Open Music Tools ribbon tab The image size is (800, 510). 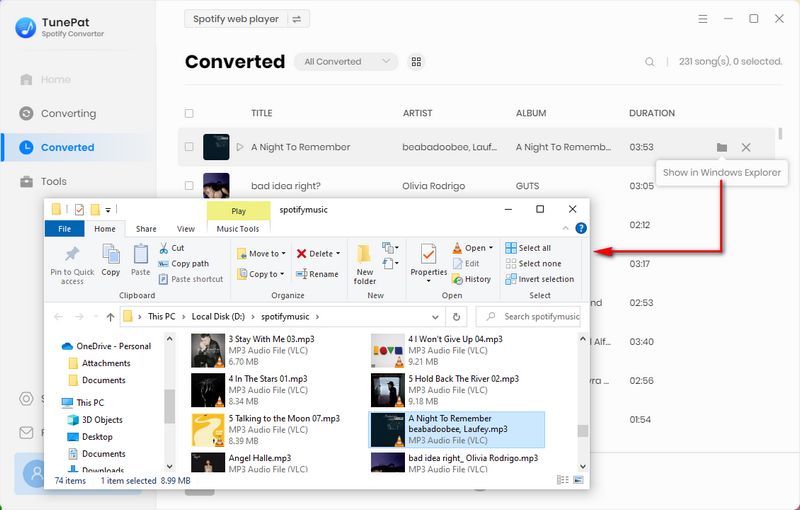coord(238,229)
